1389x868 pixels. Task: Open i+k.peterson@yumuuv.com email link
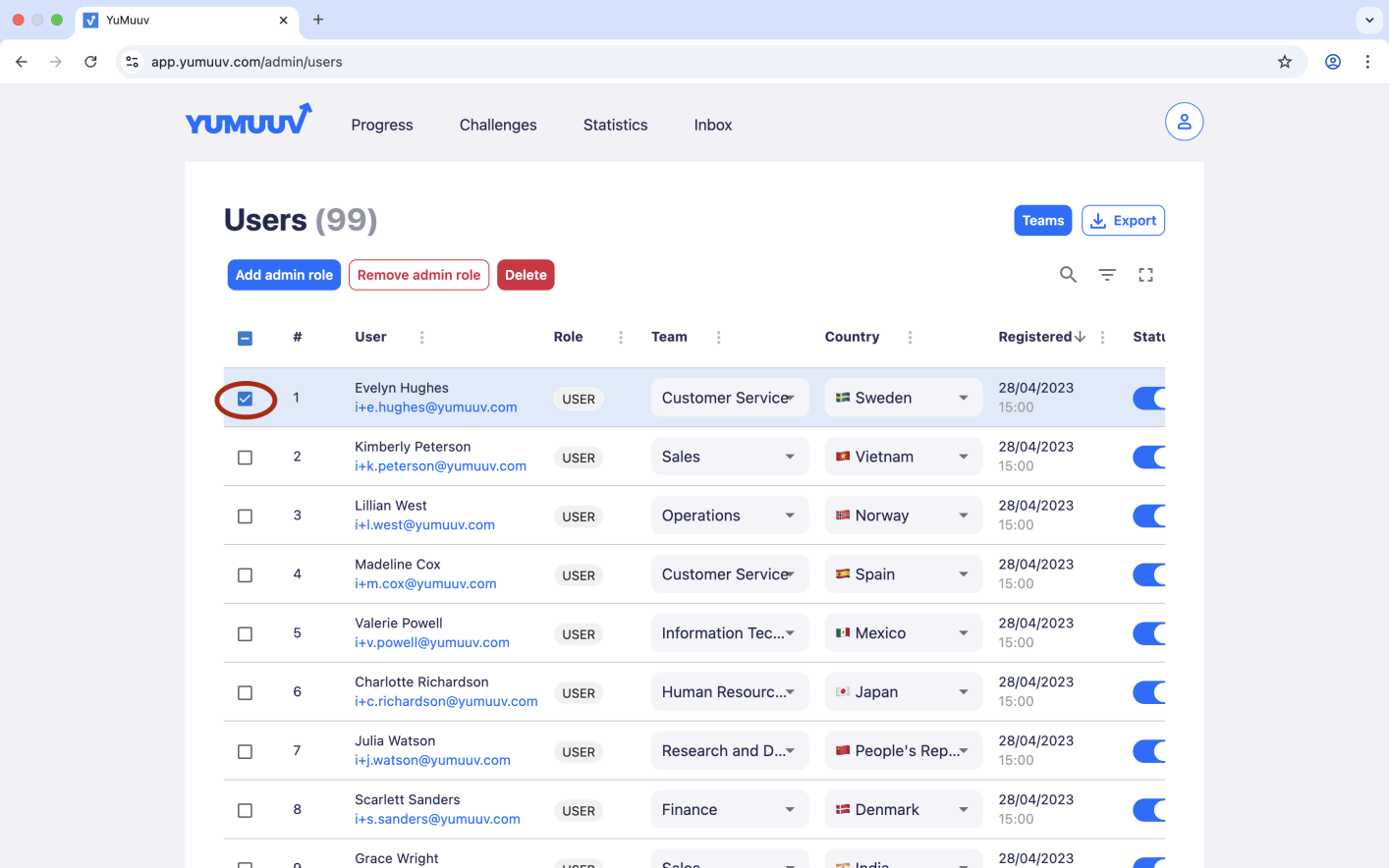coord(441,466)
